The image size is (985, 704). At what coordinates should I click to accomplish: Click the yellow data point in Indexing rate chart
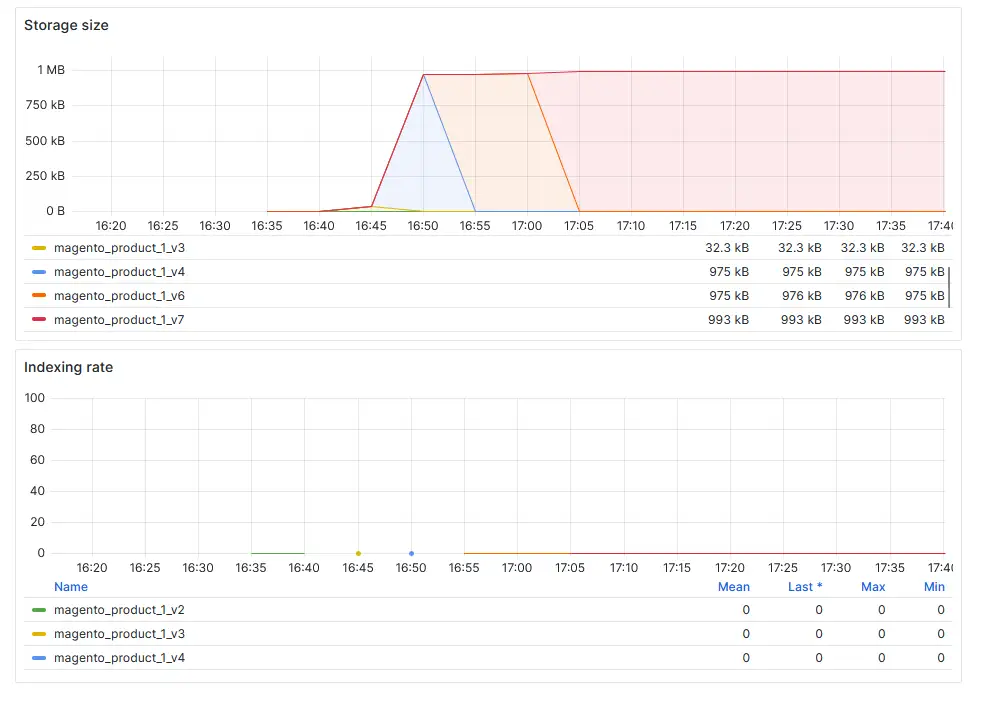358,553
